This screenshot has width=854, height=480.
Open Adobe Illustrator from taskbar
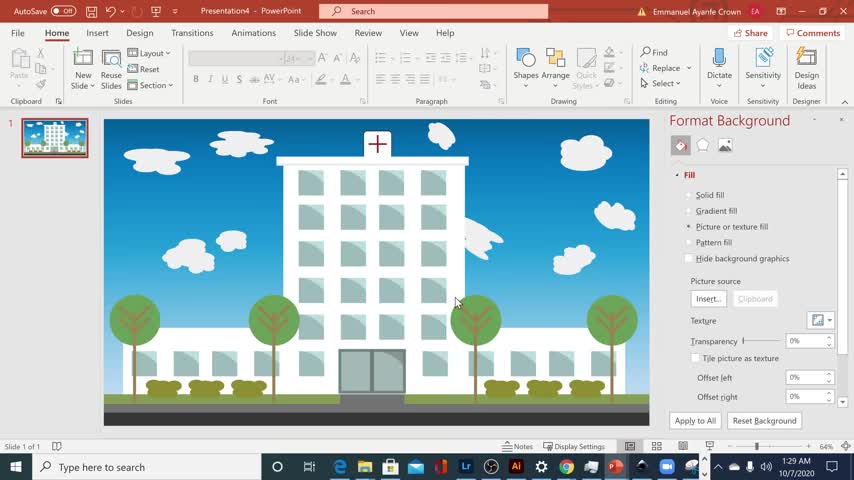(x=516, y=467)
